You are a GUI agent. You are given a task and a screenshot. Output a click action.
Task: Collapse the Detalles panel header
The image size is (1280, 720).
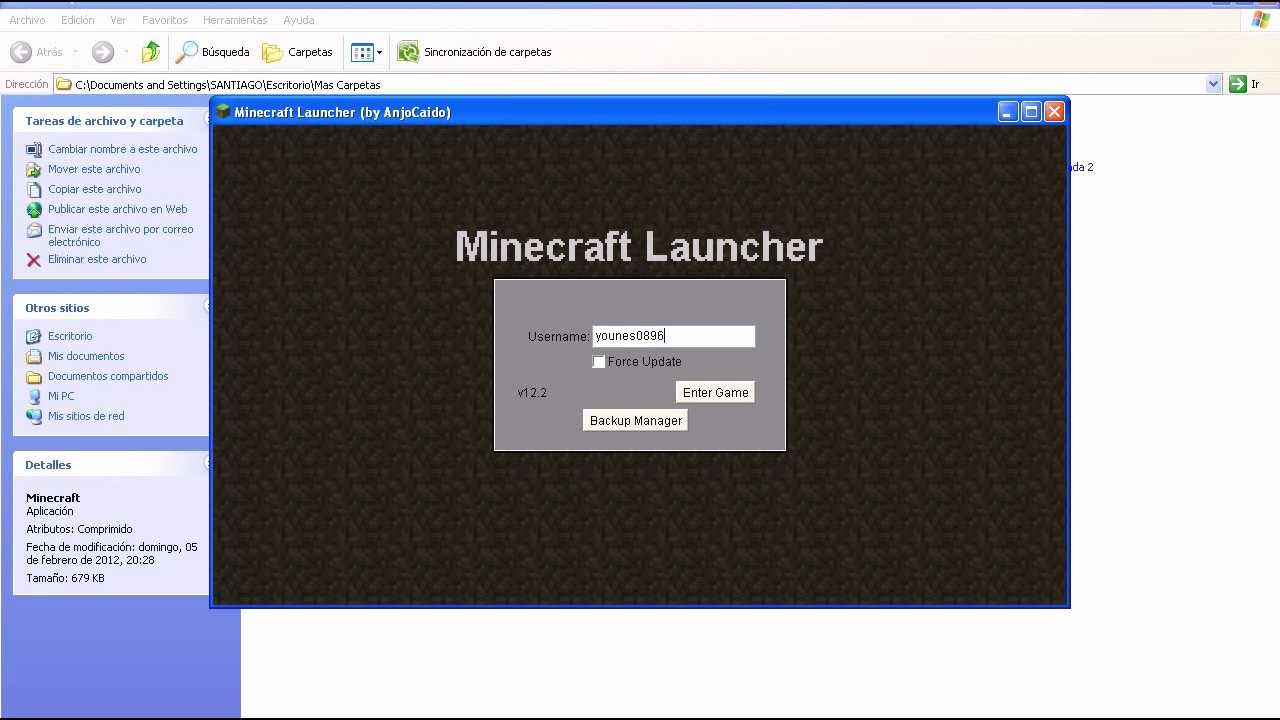111,464
